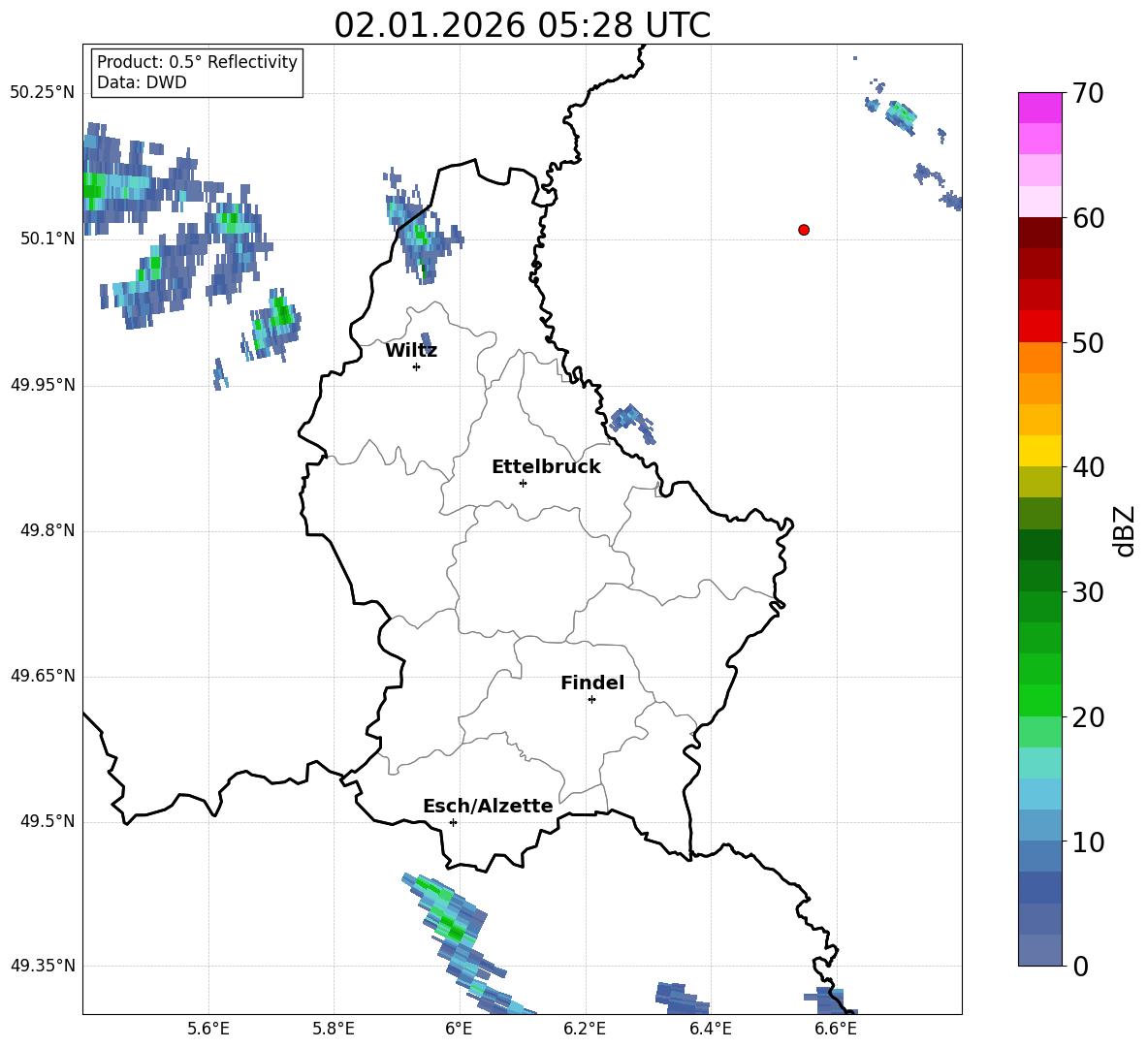Click the Esch/Alzette cross marker

pyautogui.click(x=453, y=822)
